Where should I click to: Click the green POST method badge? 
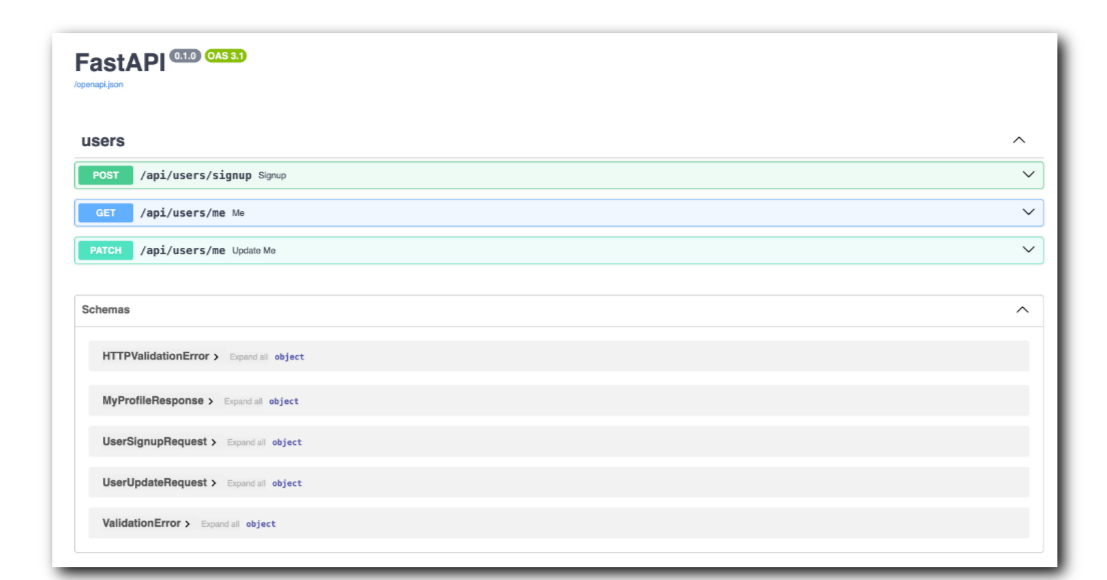tap(105, 176)
